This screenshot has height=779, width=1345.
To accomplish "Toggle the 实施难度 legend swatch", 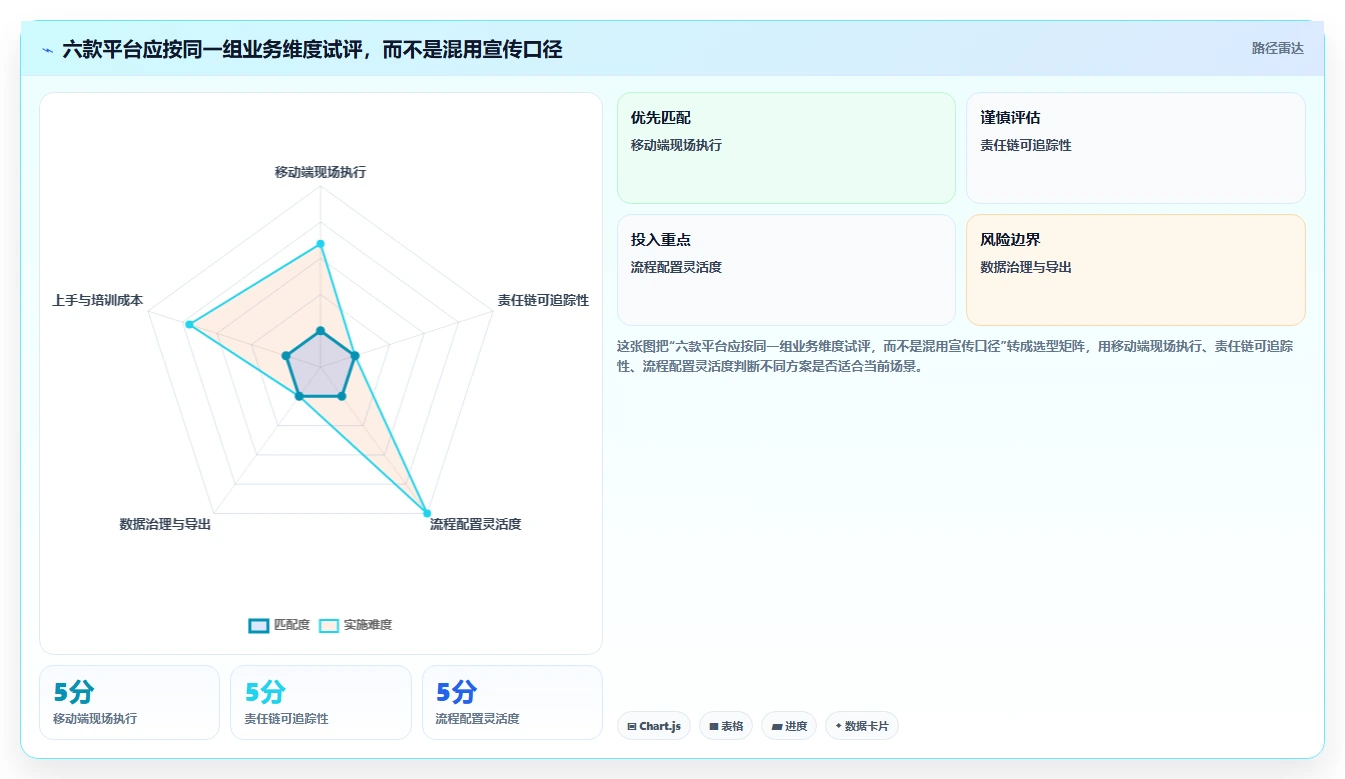I will click(x=329, y=625).
